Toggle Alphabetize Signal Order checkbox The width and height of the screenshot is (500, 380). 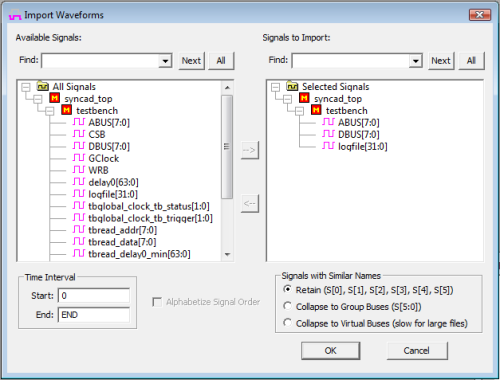tap(157, 302)
